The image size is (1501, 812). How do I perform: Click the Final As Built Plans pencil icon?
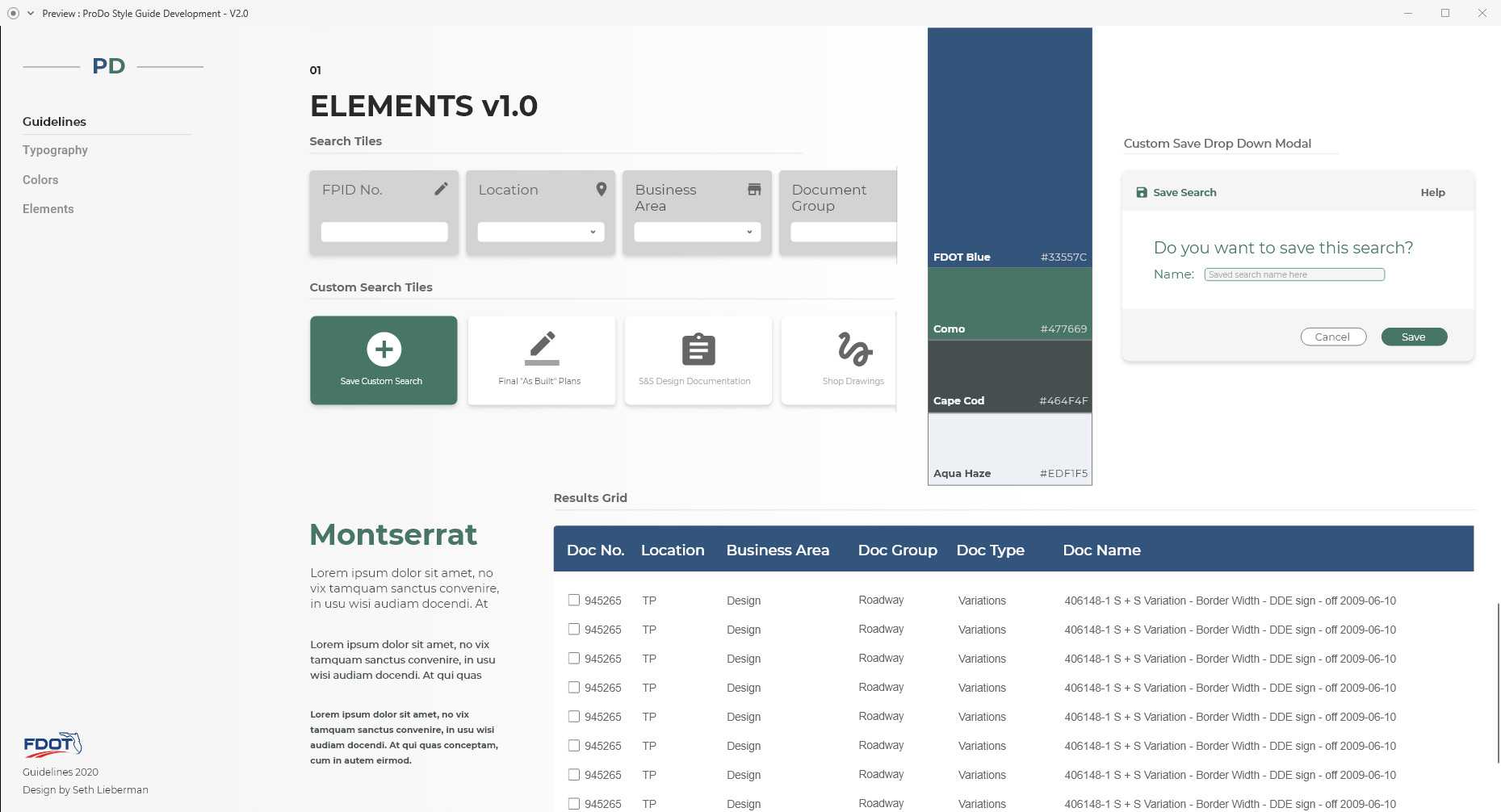tap(542, 349)
